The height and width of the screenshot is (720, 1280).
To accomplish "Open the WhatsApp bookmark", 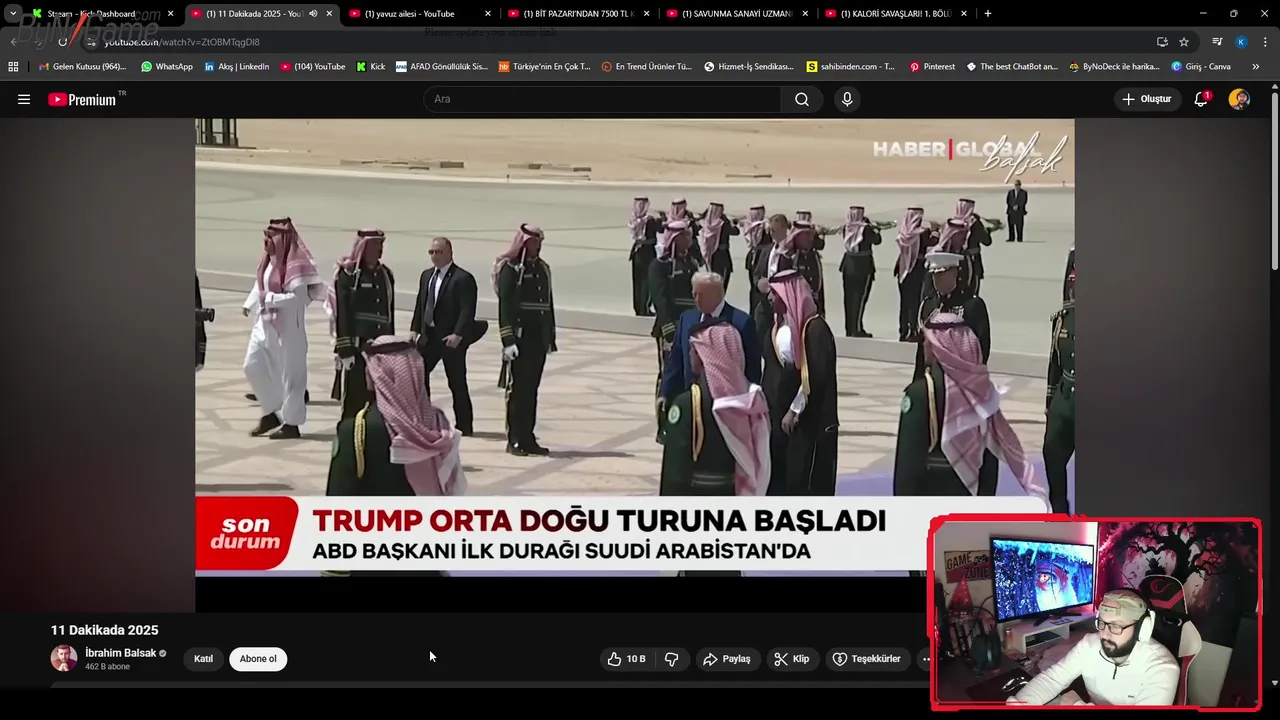I will [167, 67].
